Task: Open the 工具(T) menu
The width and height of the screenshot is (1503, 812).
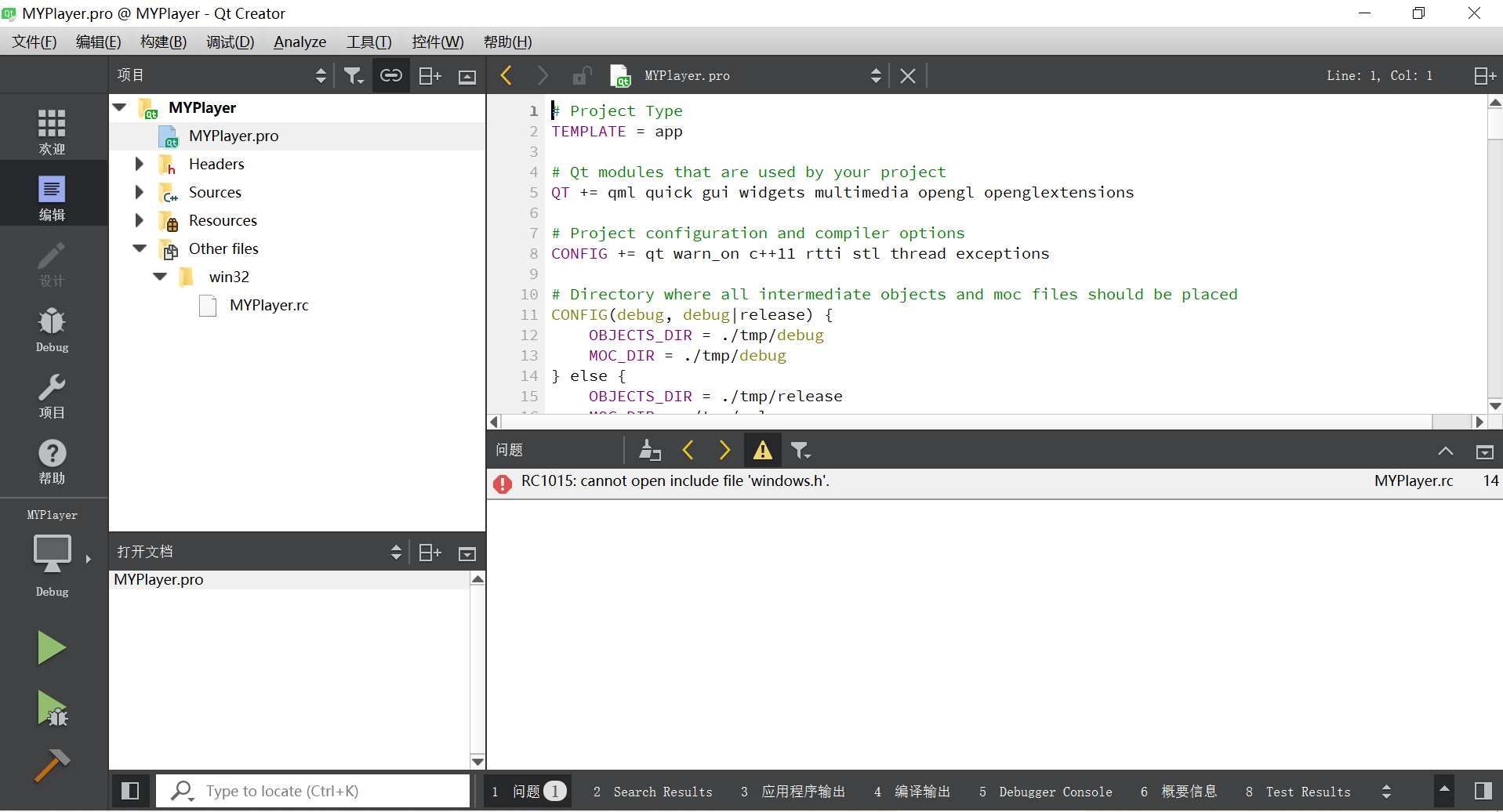Action: [x=368, y=42]
